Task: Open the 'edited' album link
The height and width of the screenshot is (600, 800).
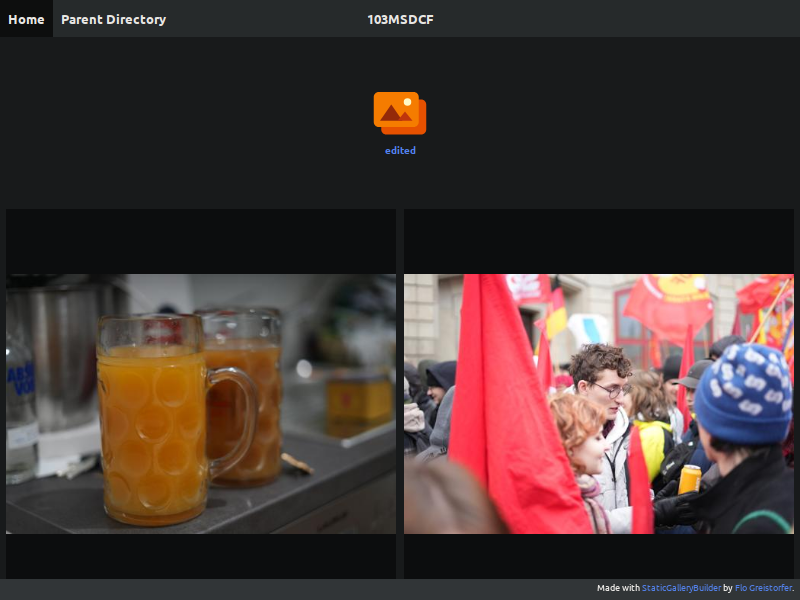Action: click(x=399, y=150)
